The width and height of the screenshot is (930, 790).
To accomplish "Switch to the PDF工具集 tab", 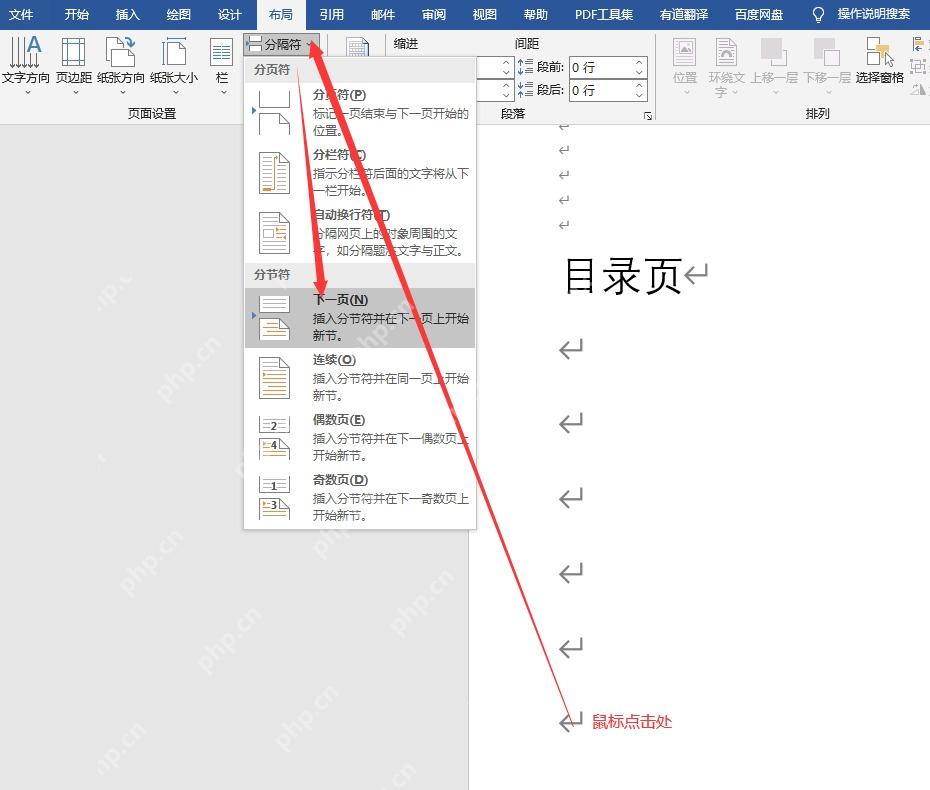I will point(604,14).
